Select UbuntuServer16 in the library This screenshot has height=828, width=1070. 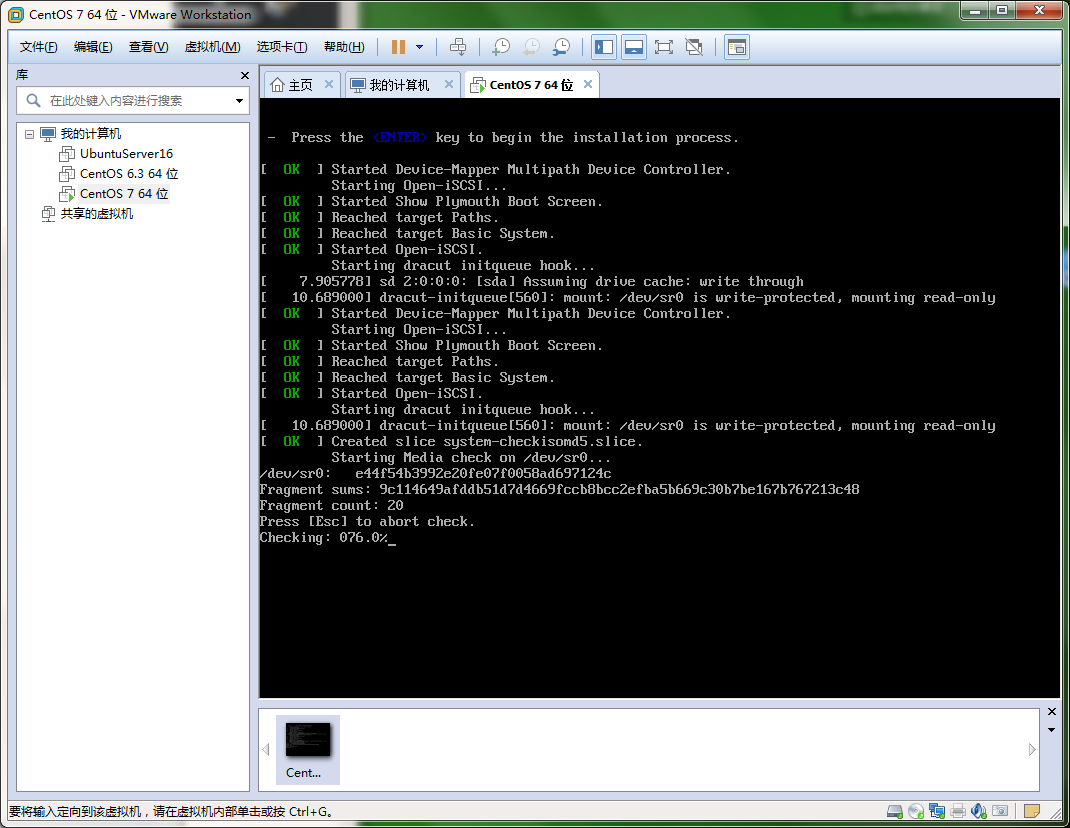126,154
